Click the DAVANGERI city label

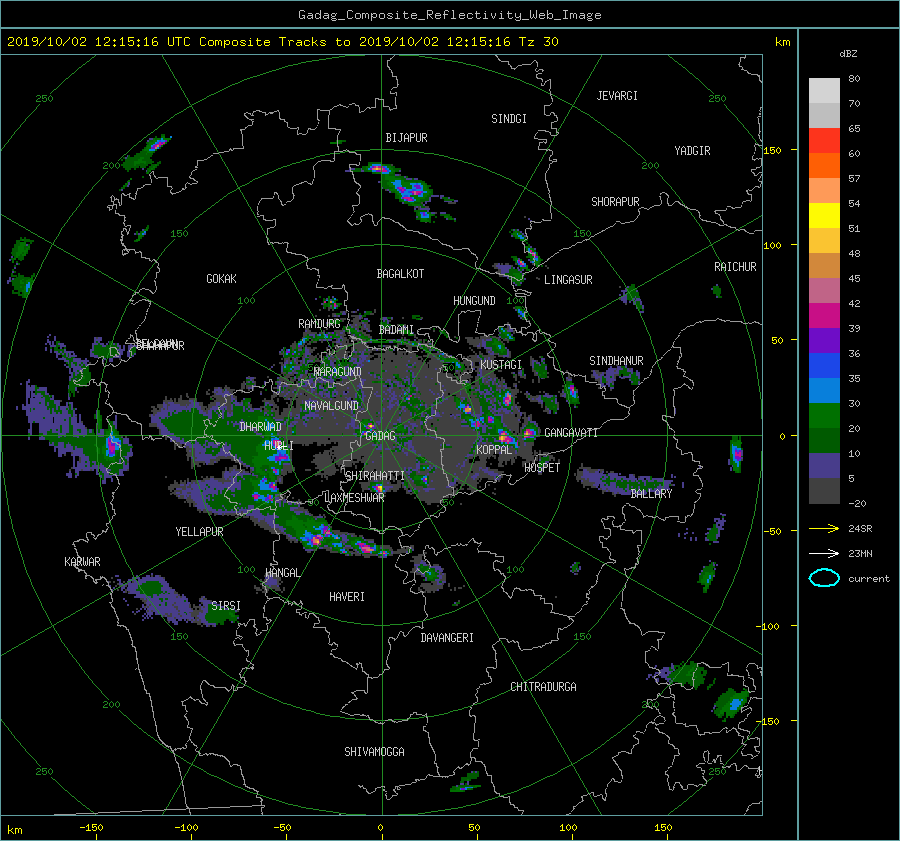[447, 638]
